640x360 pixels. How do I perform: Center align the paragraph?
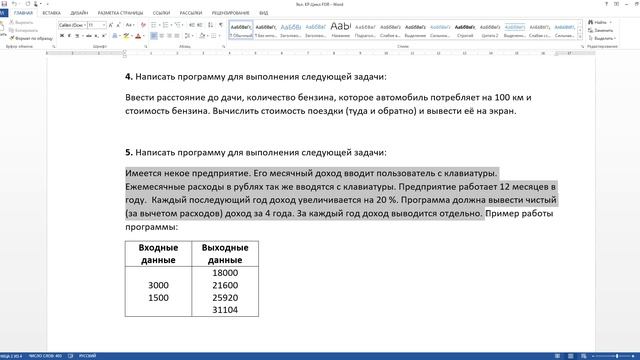[162, 36]
